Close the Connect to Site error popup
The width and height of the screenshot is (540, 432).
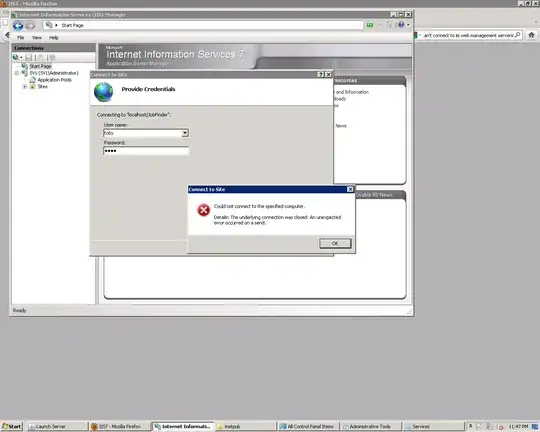[x=350, y=189]
